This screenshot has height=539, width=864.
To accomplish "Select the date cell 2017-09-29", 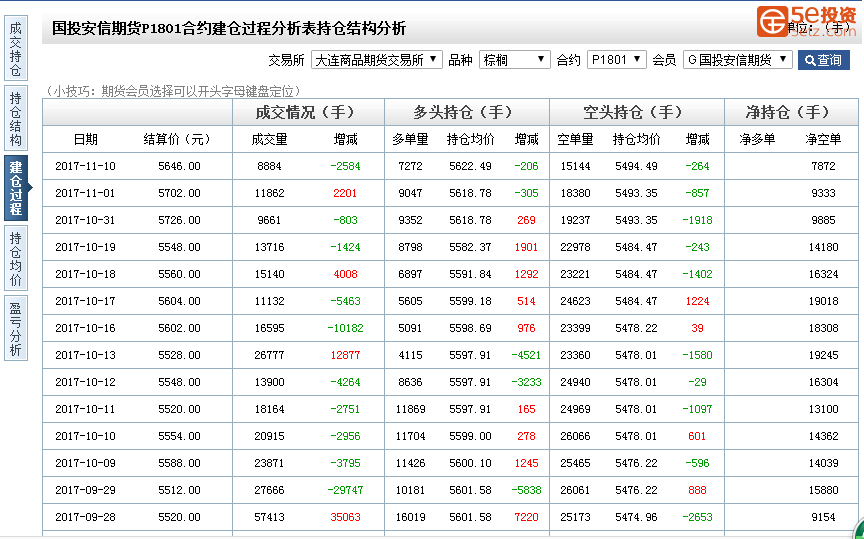I will (x=85, y=491).
